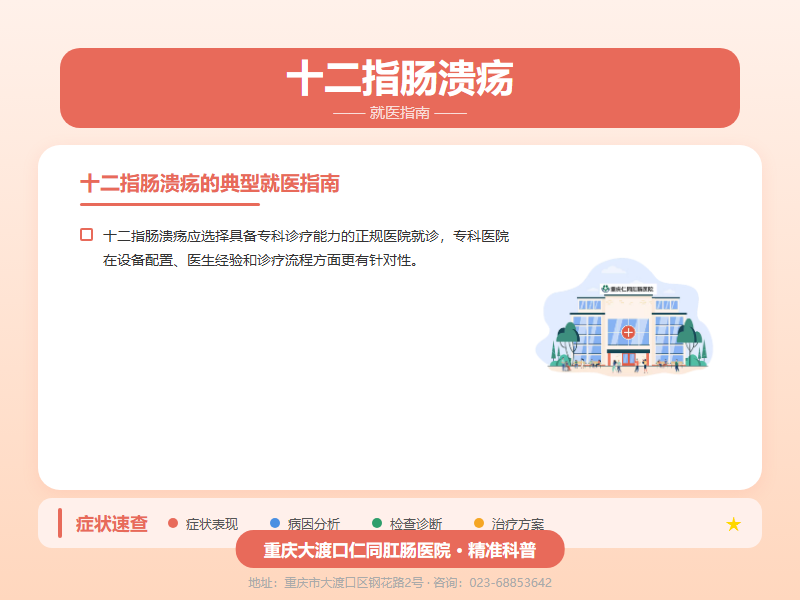Click the 就医指南 subtitle

(400, 113)
